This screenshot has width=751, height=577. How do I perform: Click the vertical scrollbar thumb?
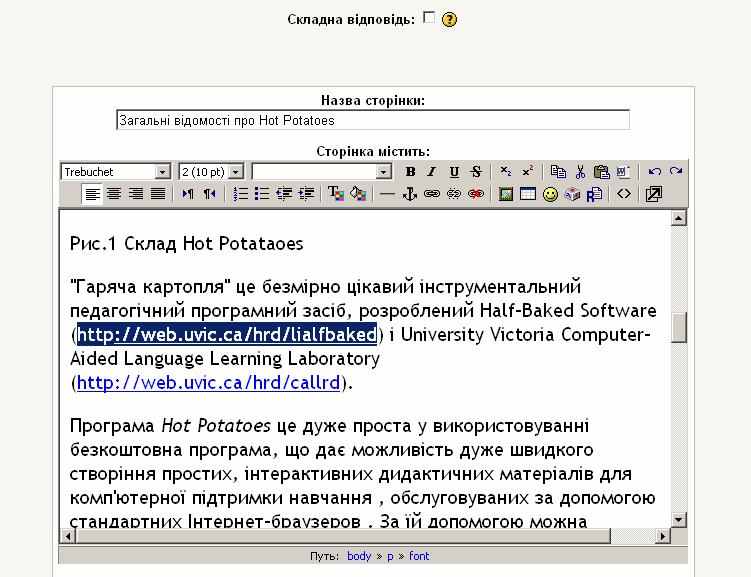678,328
